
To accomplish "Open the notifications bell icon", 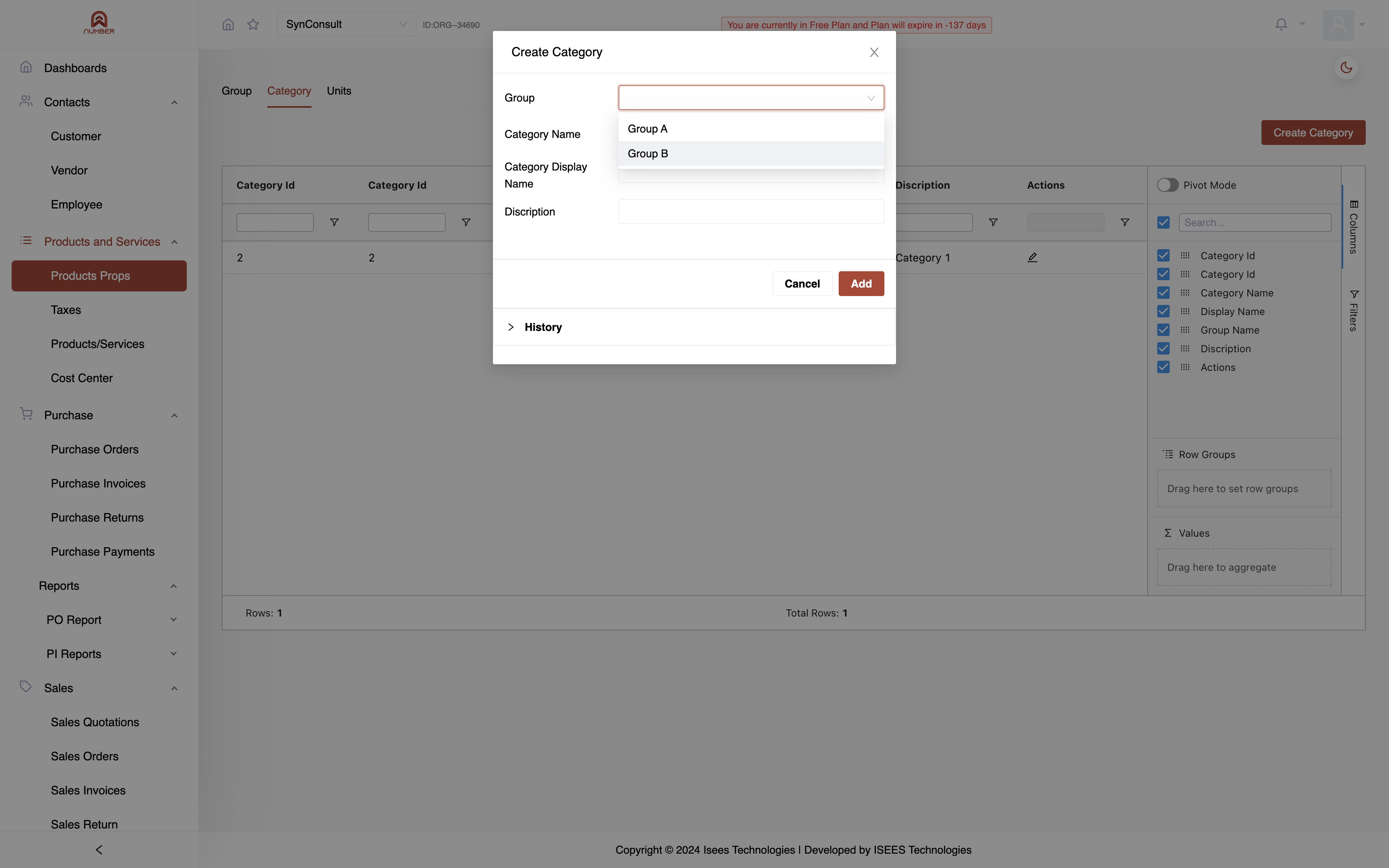I will pos(1281,24).
